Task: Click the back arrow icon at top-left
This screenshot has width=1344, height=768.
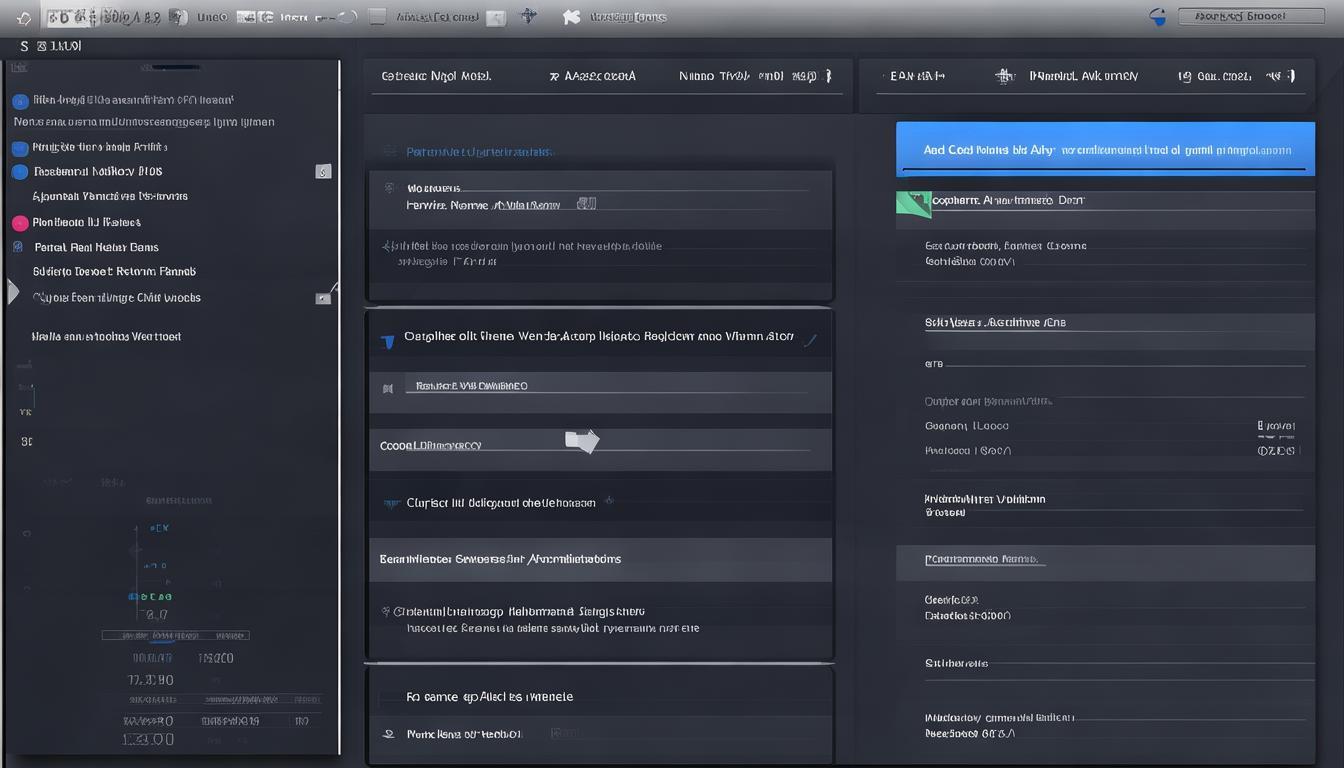Action: coord(24,18)
